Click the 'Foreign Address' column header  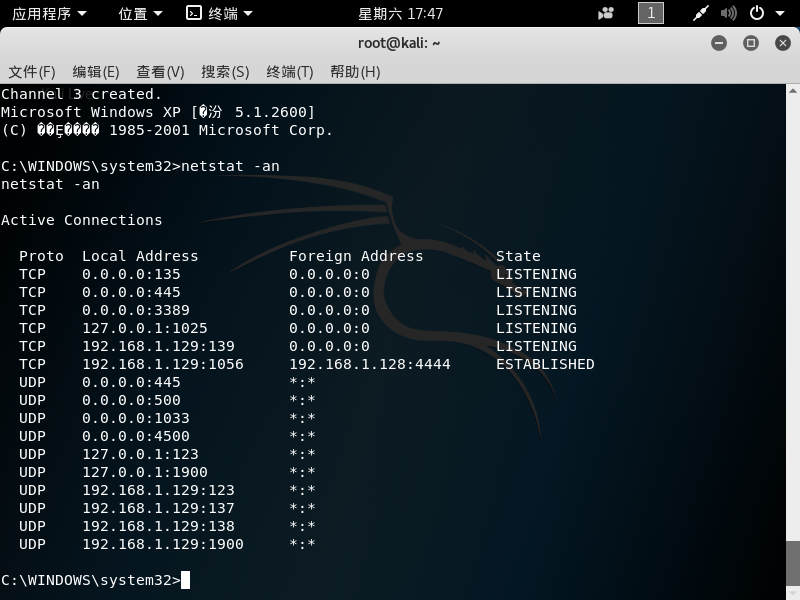click(356, 256)
